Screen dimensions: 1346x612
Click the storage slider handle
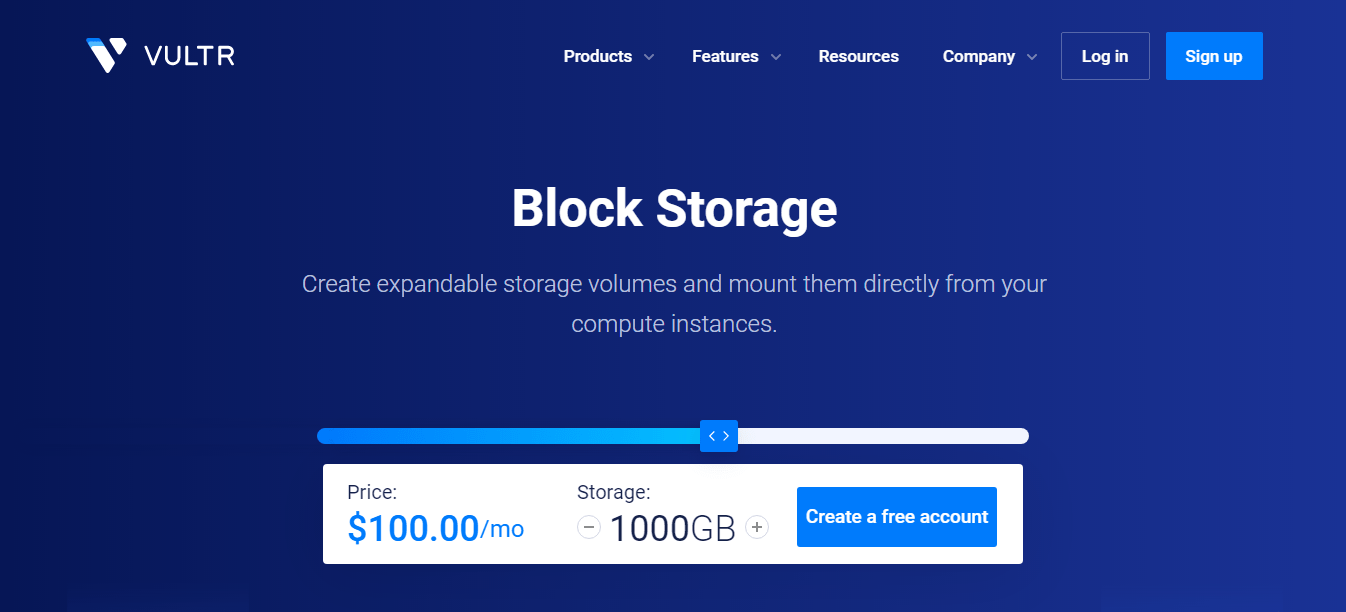(x=719, y=436)
